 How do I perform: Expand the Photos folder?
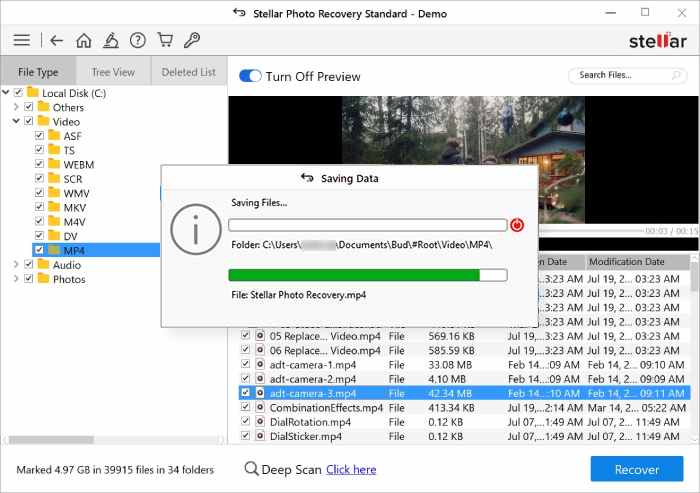tap(17, 278)
